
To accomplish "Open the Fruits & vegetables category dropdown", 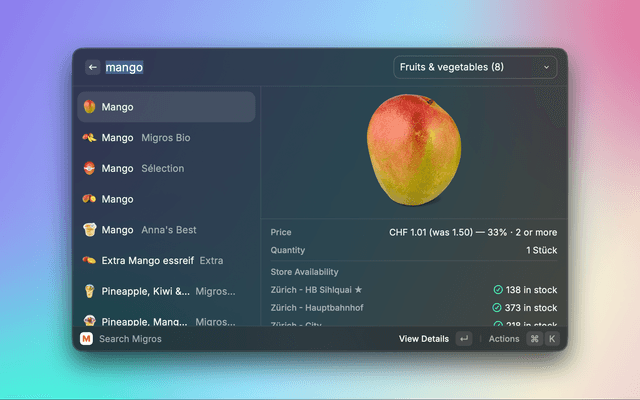I will point(474,67).
